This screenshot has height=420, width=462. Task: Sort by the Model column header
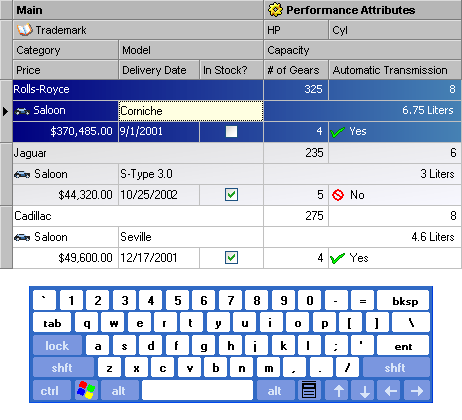tap(191, 50)
